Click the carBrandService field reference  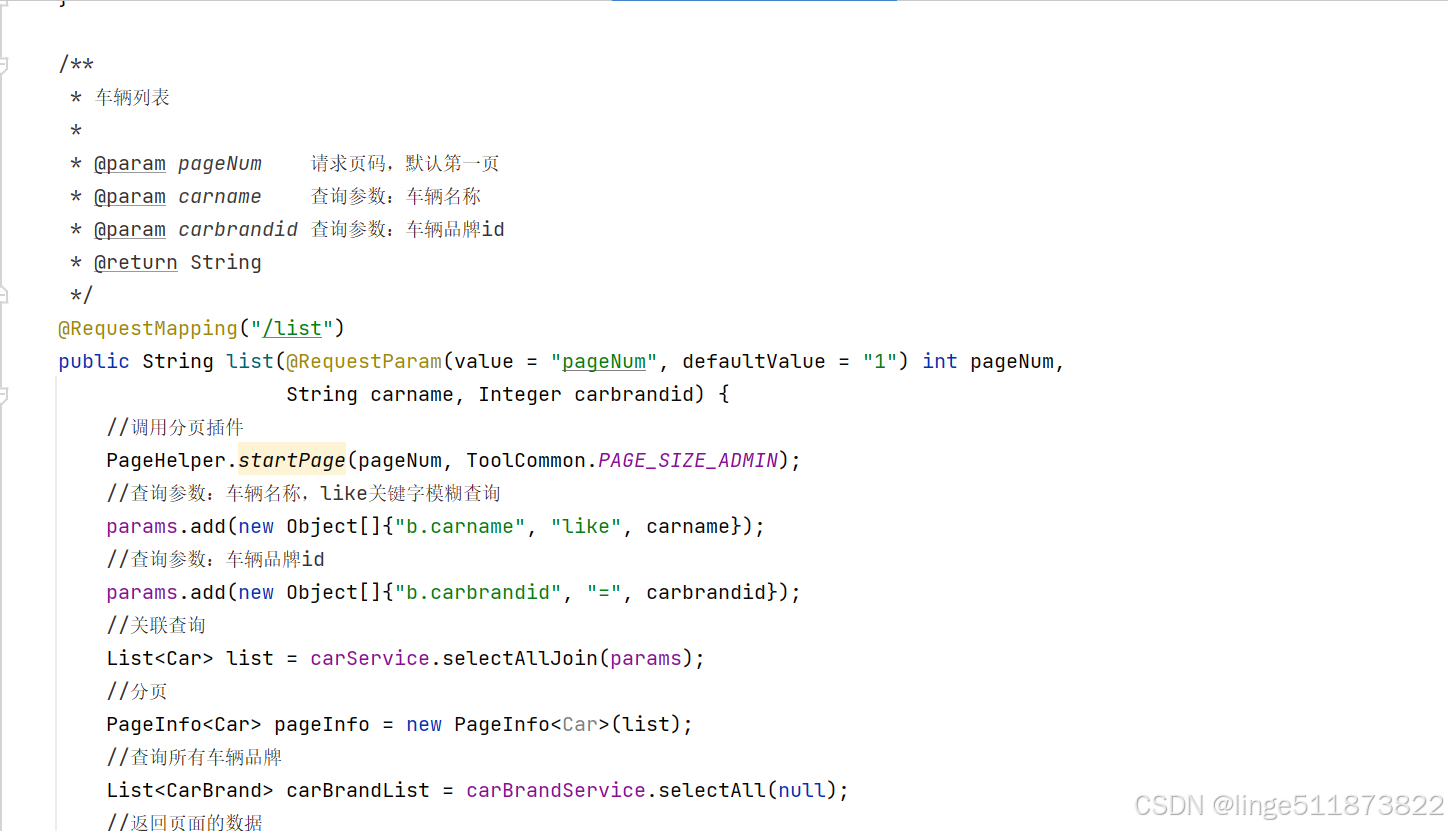pyautogui.click(x=556, y=790)
